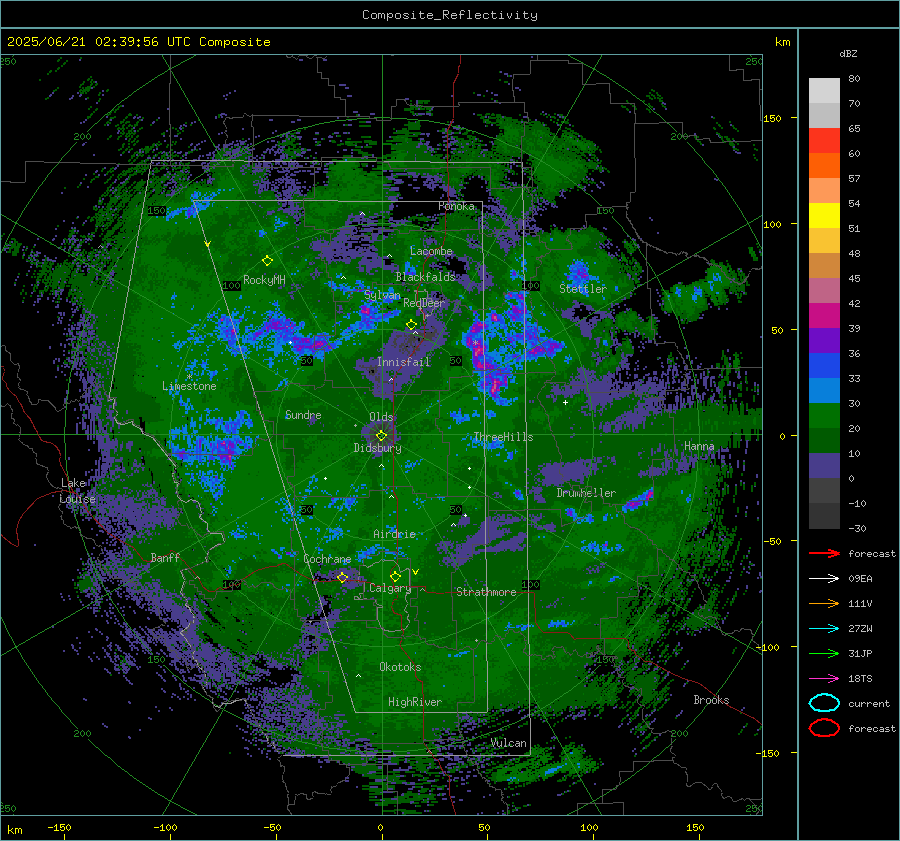Click the yellow 54–51 dBZ color swatch
Image resolution: width=900 pixels, height=841 pixels.
pyautogui.click(x=824, y=215)
